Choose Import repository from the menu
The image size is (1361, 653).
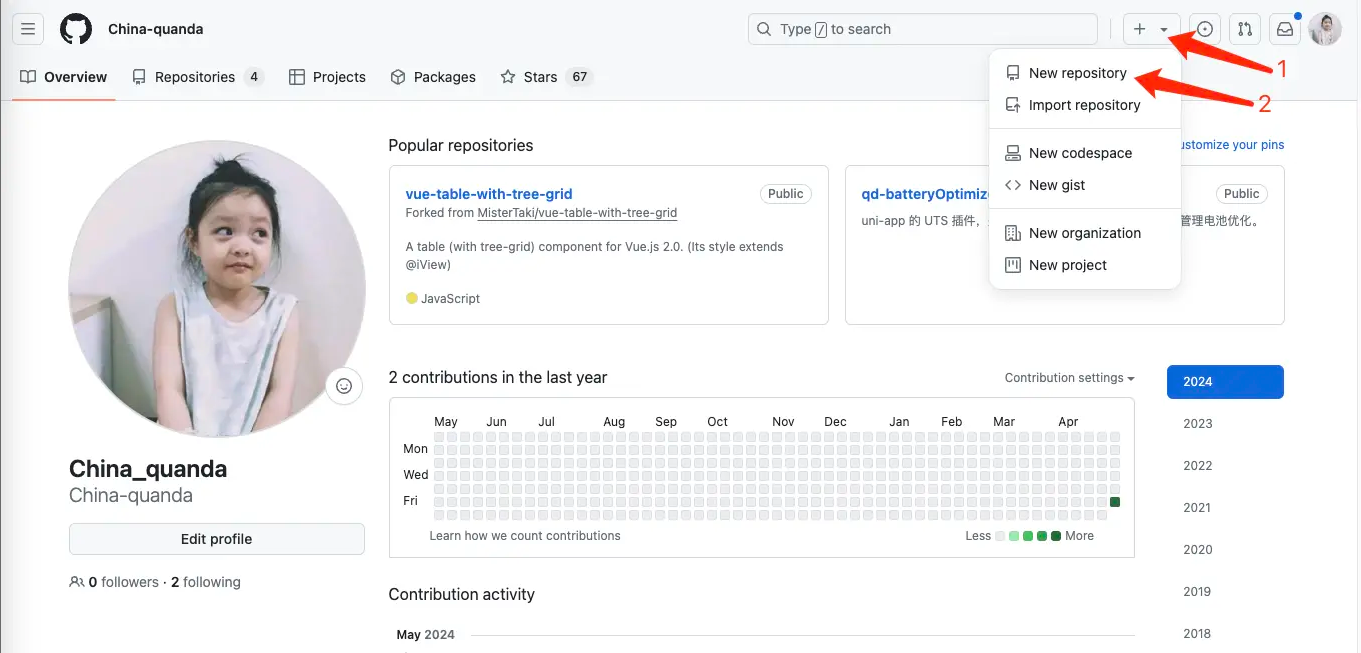[1084, 104]
